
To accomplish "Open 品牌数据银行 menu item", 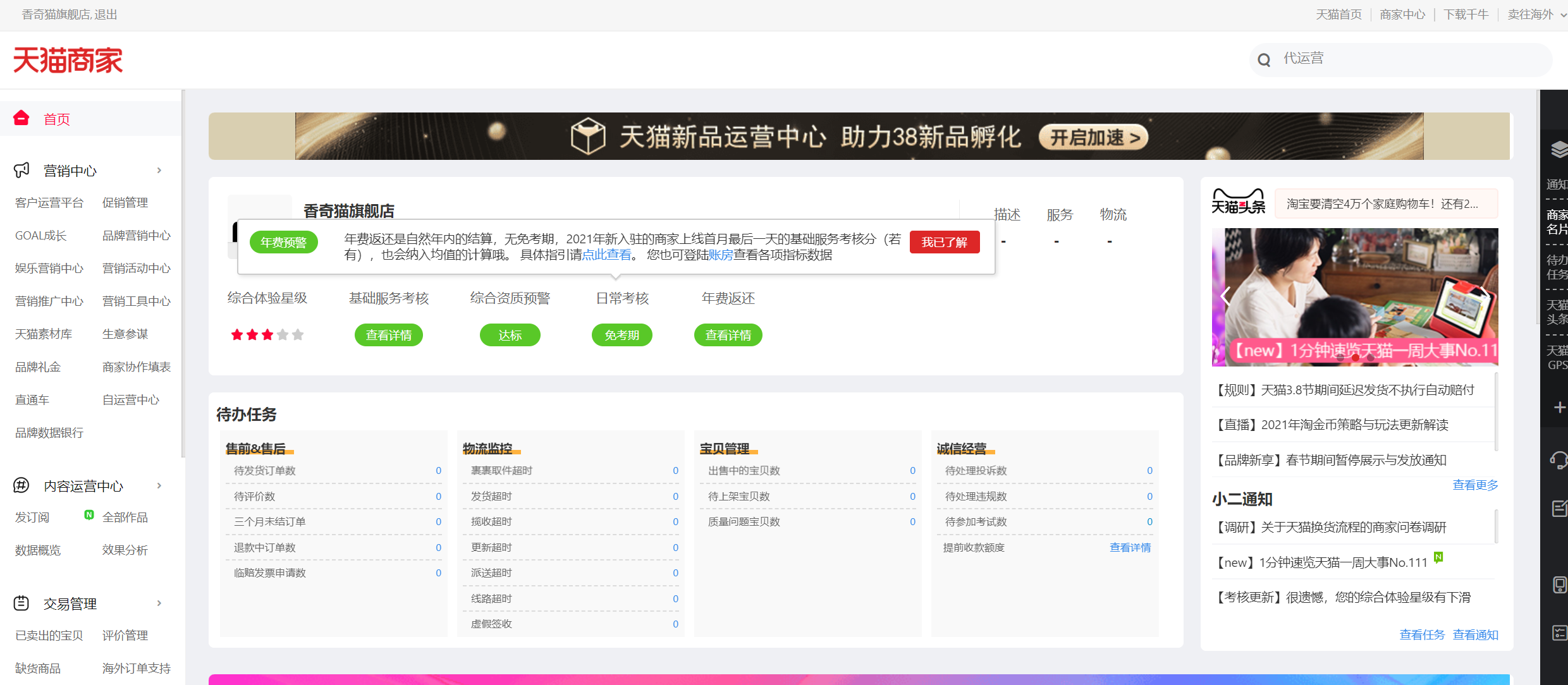I will pyautogui.click(x=49, y=433).
